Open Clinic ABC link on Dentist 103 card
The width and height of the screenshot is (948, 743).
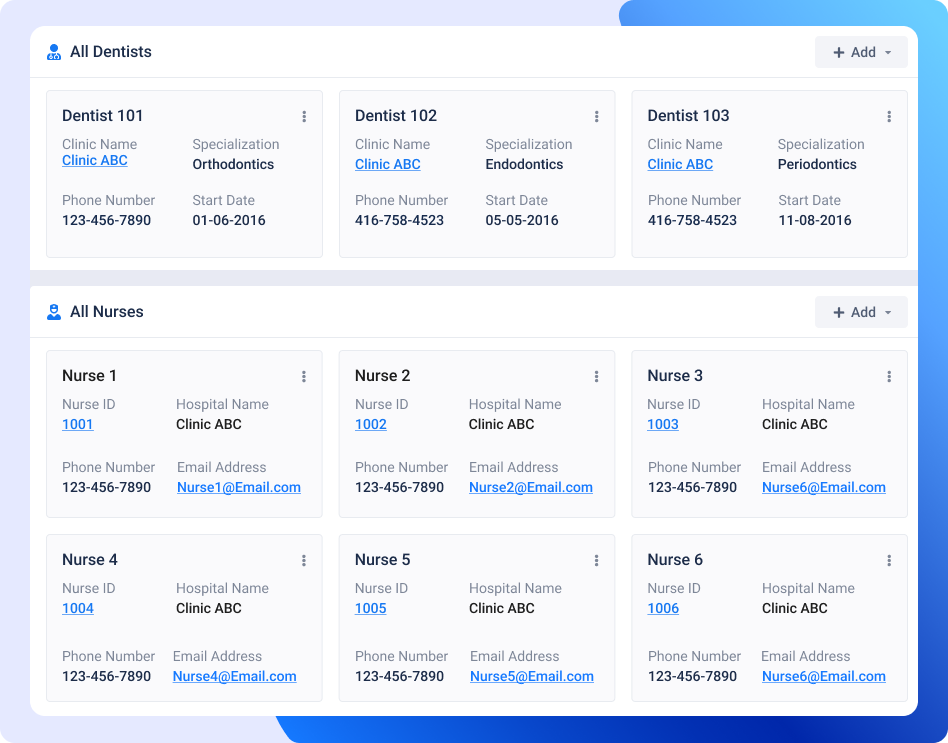click(680, 164)
